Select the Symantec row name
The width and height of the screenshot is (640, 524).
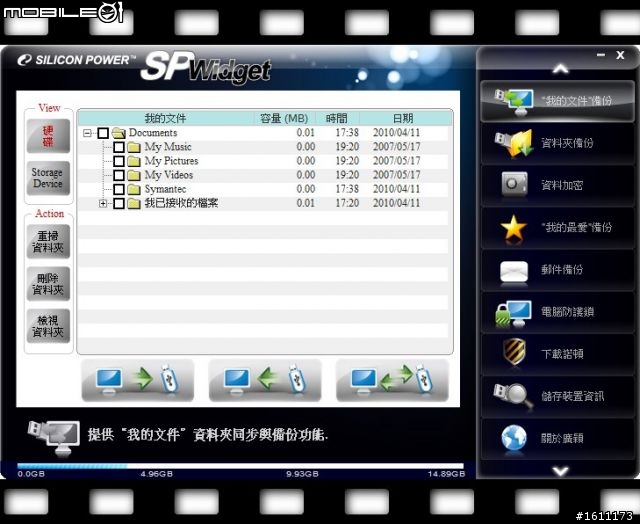[165, 189]
